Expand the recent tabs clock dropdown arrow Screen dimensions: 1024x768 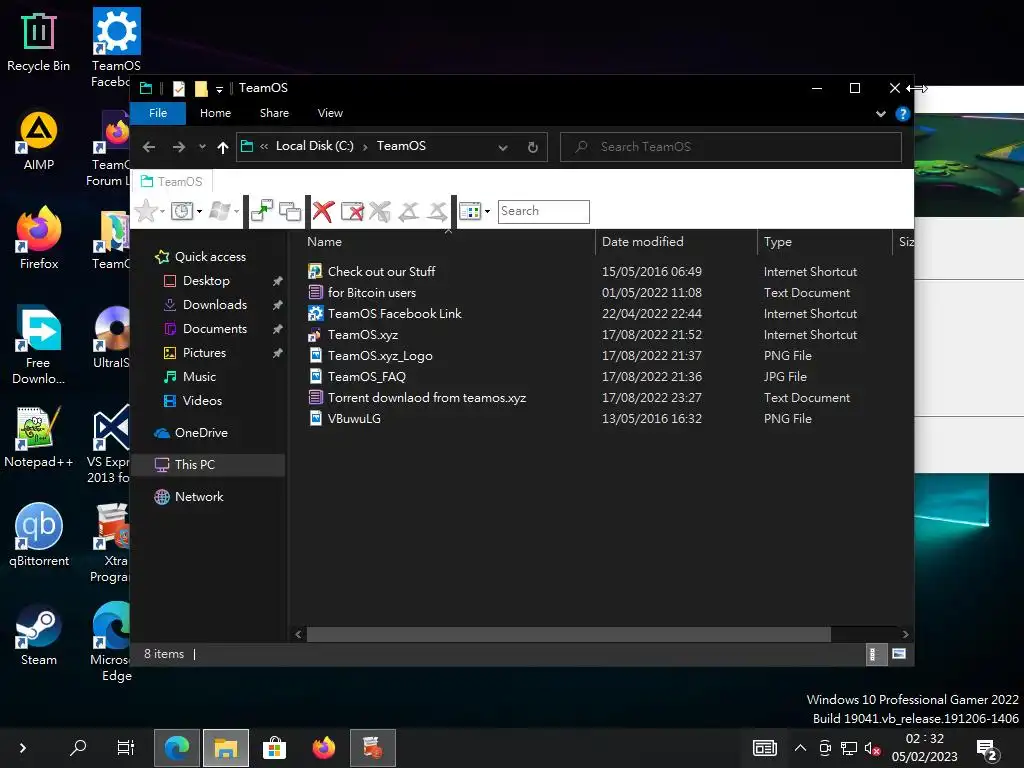199,211
